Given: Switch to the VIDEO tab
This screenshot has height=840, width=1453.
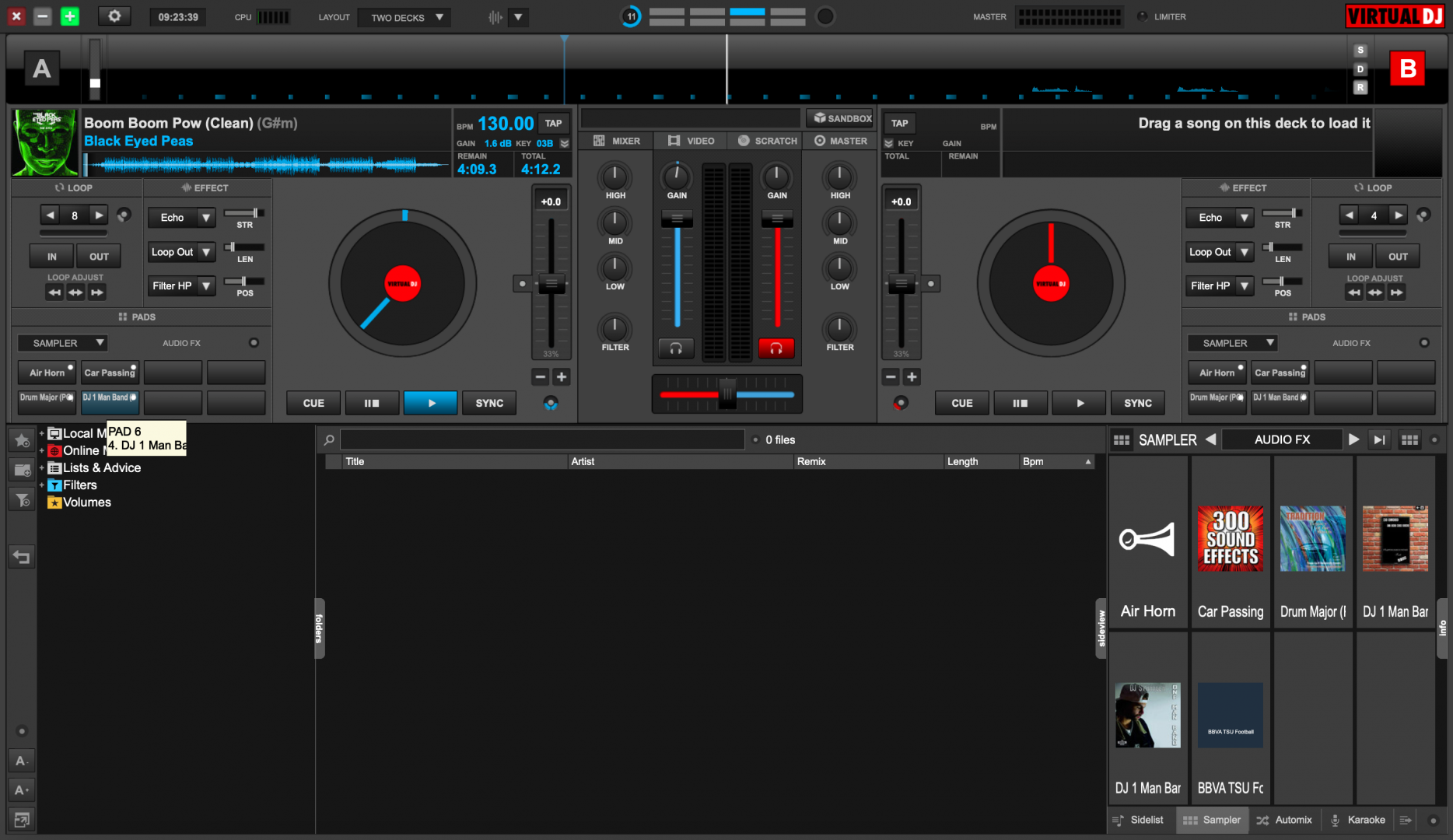Looking at the screenshot, I should (x=691, y=141).
